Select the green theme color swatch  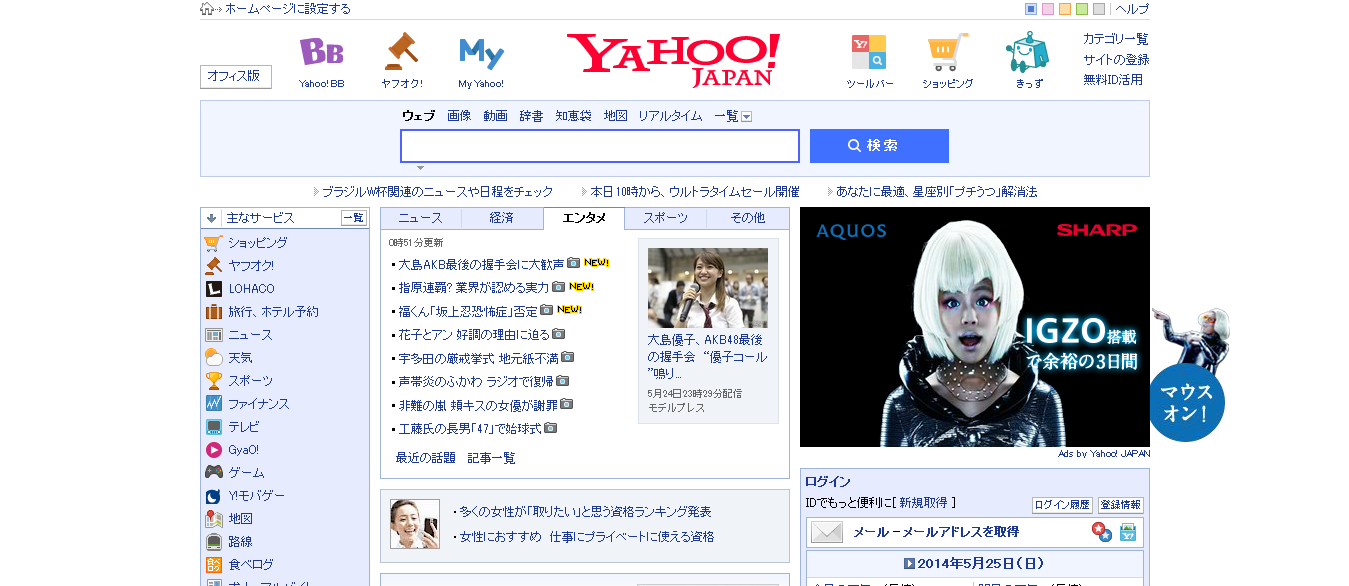click(1082, 9)
